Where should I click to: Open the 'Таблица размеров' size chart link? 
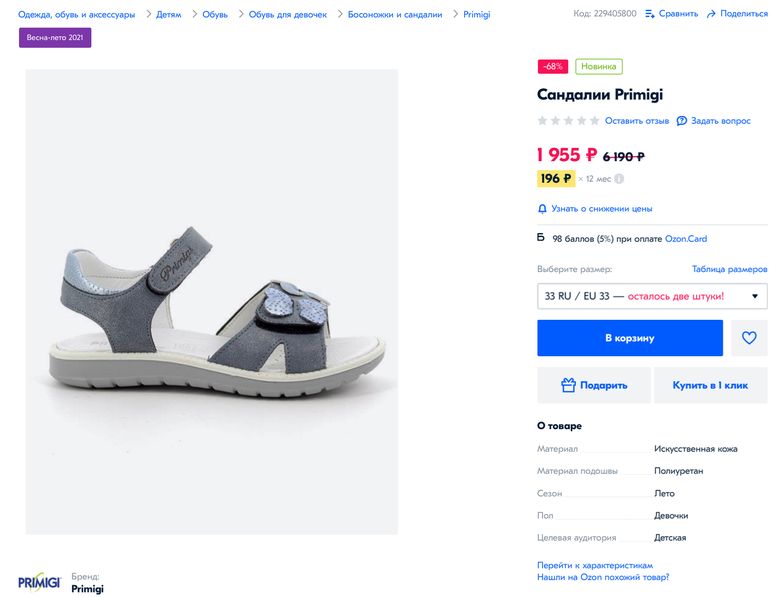tap(729, 269)
